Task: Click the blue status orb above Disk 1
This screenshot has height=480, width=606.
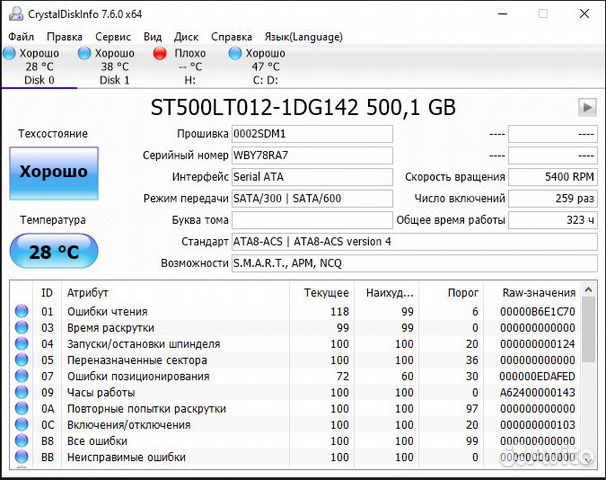Action: click(84, 53)
